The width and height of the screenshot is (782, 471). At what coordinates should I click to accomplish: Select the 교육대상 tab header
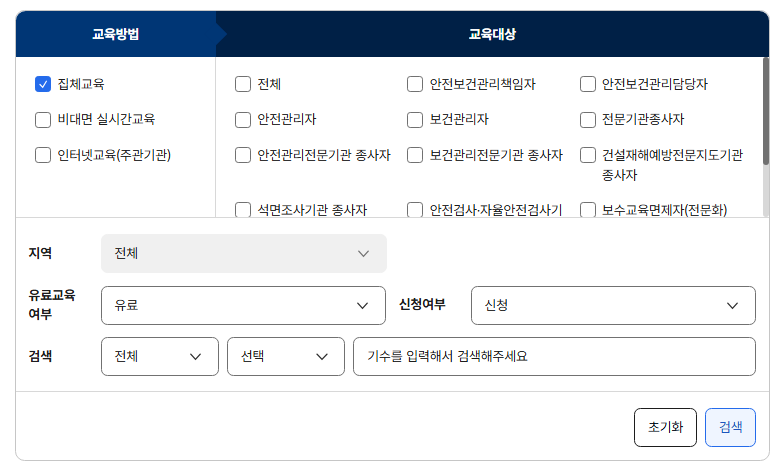click(492, 34)
